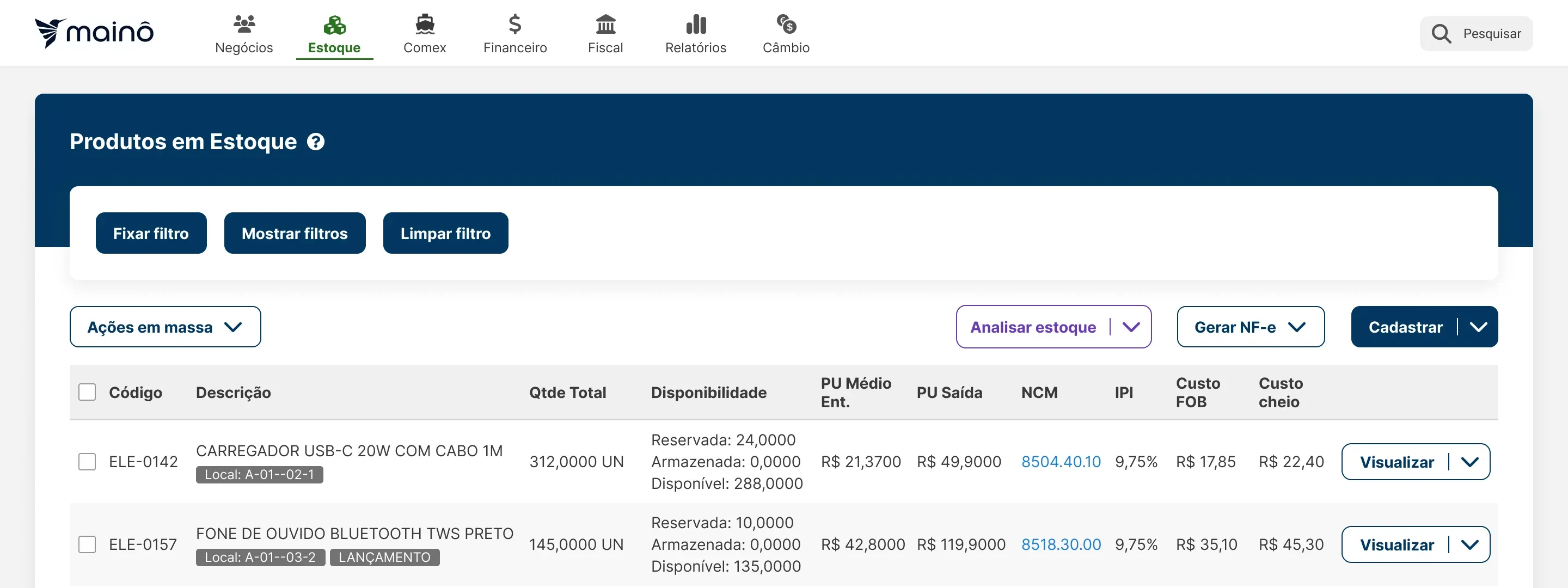Click the Financeiro dollar icon
1568x588 pixels.
(x=515, y=24)
